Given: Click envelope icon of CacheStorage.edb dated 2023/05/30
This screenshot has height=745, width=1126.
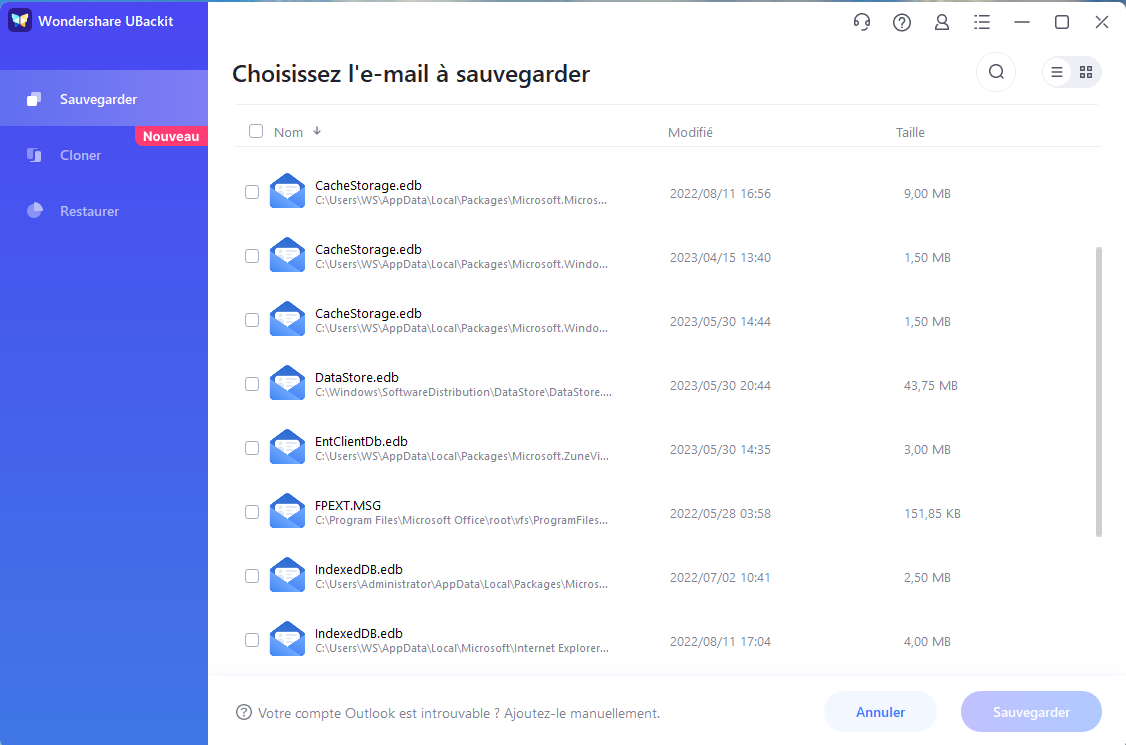Looking at the screenshot, I should pyautogui.click(x=287, y=318).
